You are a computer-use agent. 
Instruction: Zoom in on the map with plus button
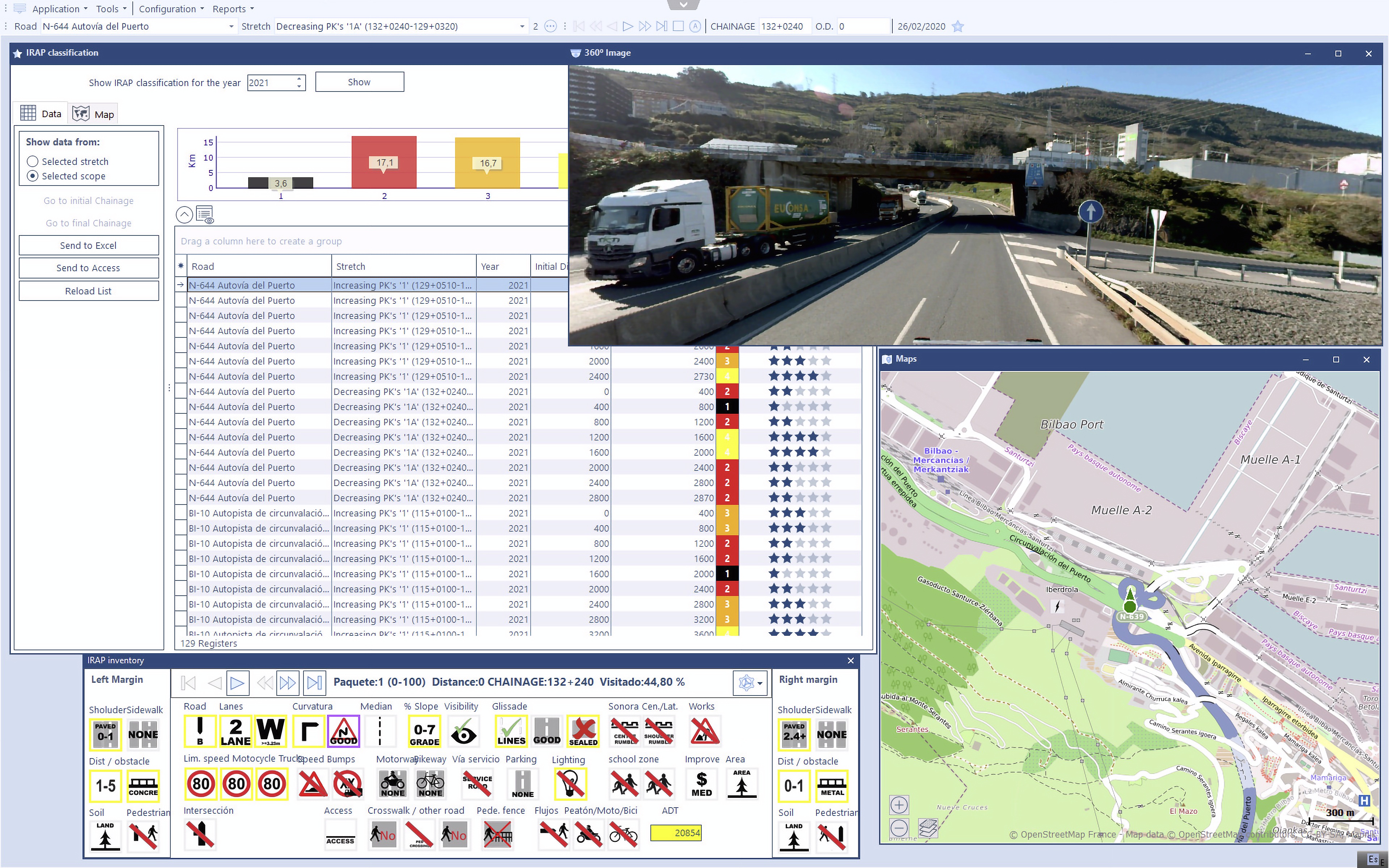pos(899,805)
